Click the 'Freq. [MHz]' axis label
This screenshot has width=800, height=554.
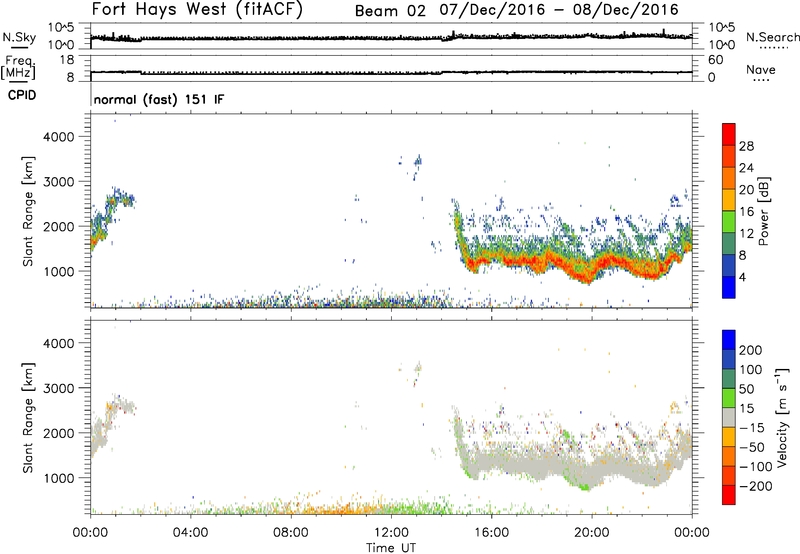point(18,68)
